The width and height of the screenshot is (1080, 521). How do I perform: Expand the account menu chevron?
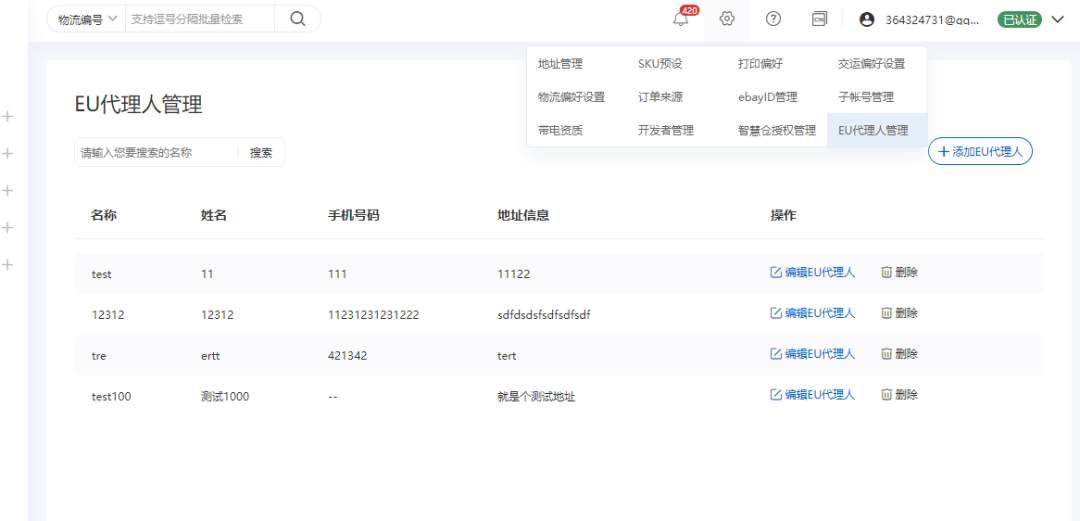[1057, 19]
